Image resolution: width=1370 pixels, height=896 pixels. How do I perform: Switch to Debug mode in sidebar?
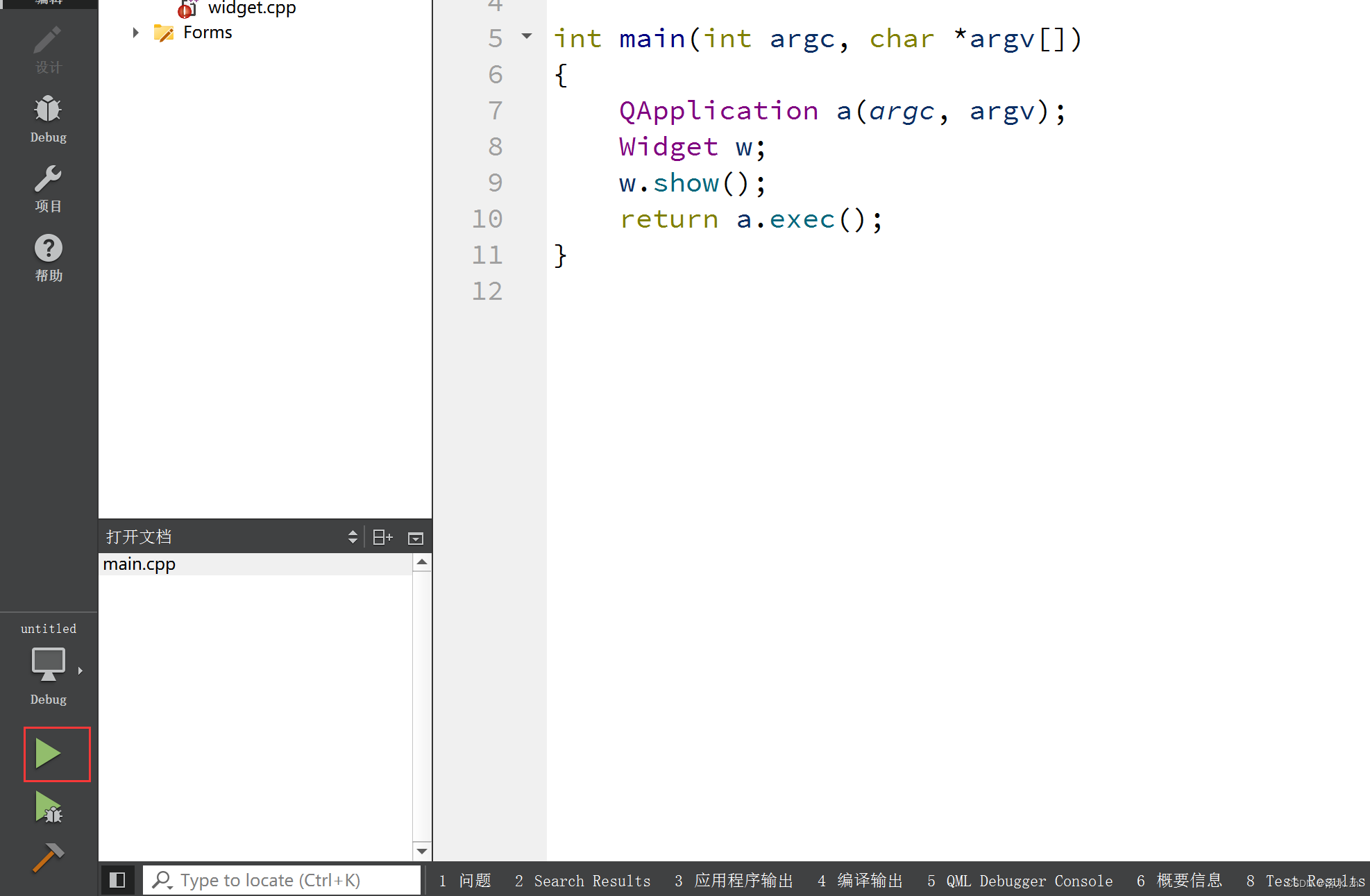48,119
